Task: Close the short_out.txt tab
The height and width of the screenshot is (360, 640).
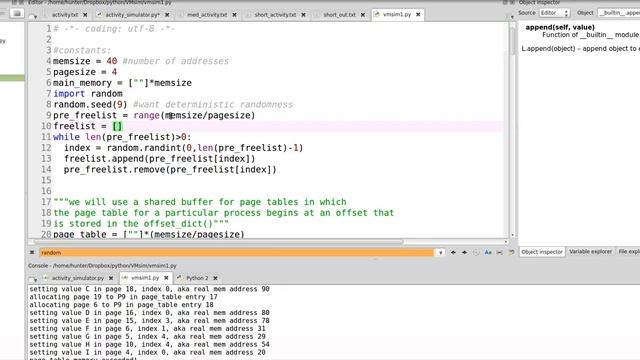Action: (363, 15)
